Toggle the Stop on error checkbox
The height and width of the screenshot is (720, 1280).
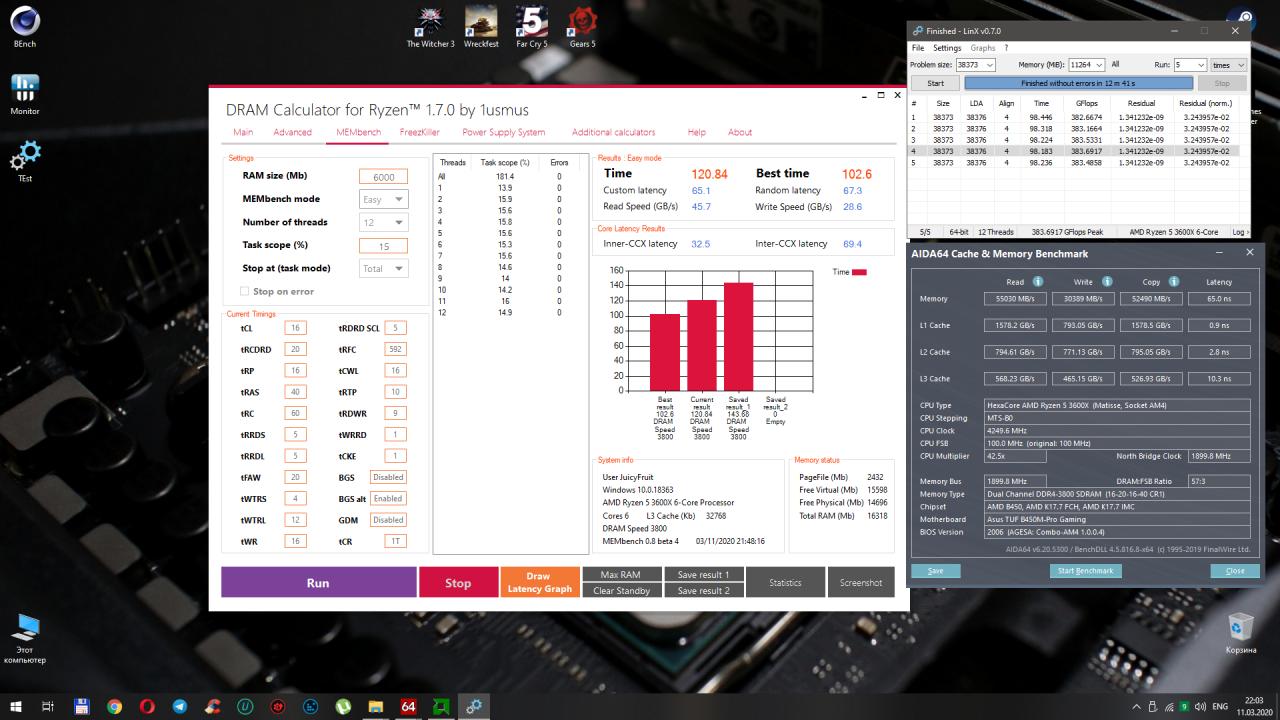(245, 291)
